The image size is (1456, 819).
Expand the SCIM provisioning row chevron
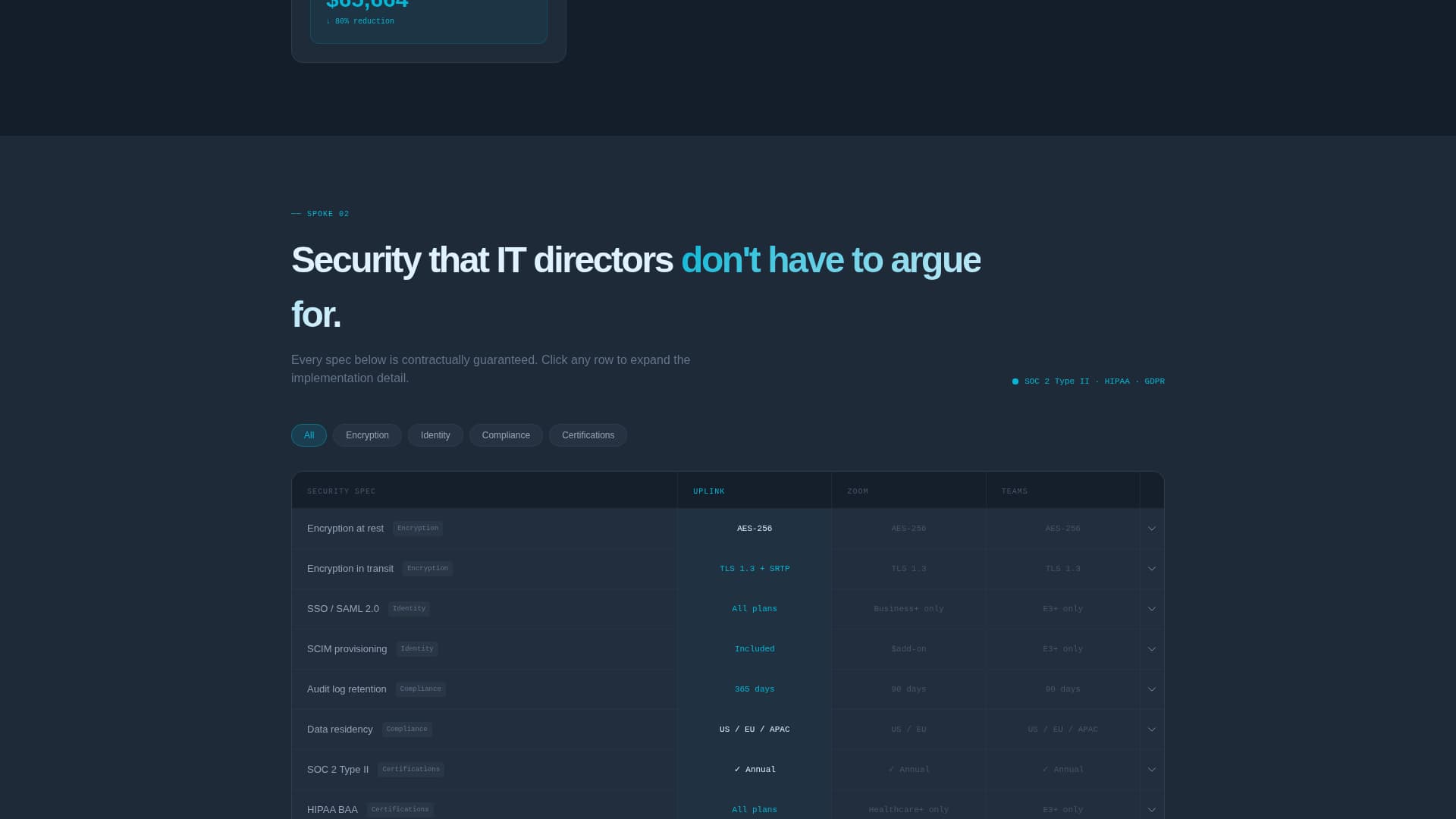click(x=1151, y=649)
